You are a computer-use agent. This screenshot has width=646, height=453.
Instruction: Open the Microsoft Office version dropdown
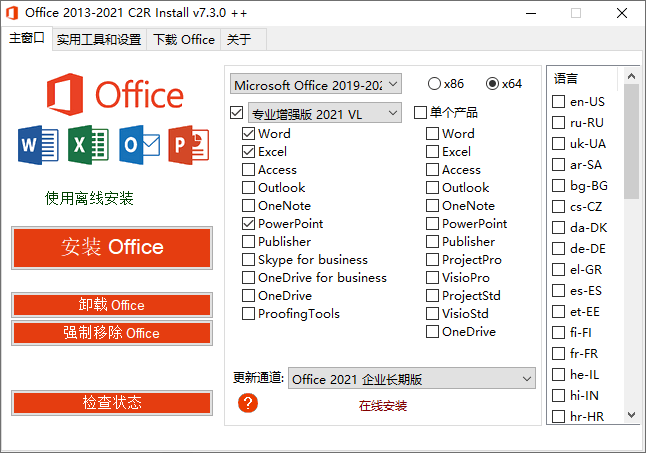315,84
